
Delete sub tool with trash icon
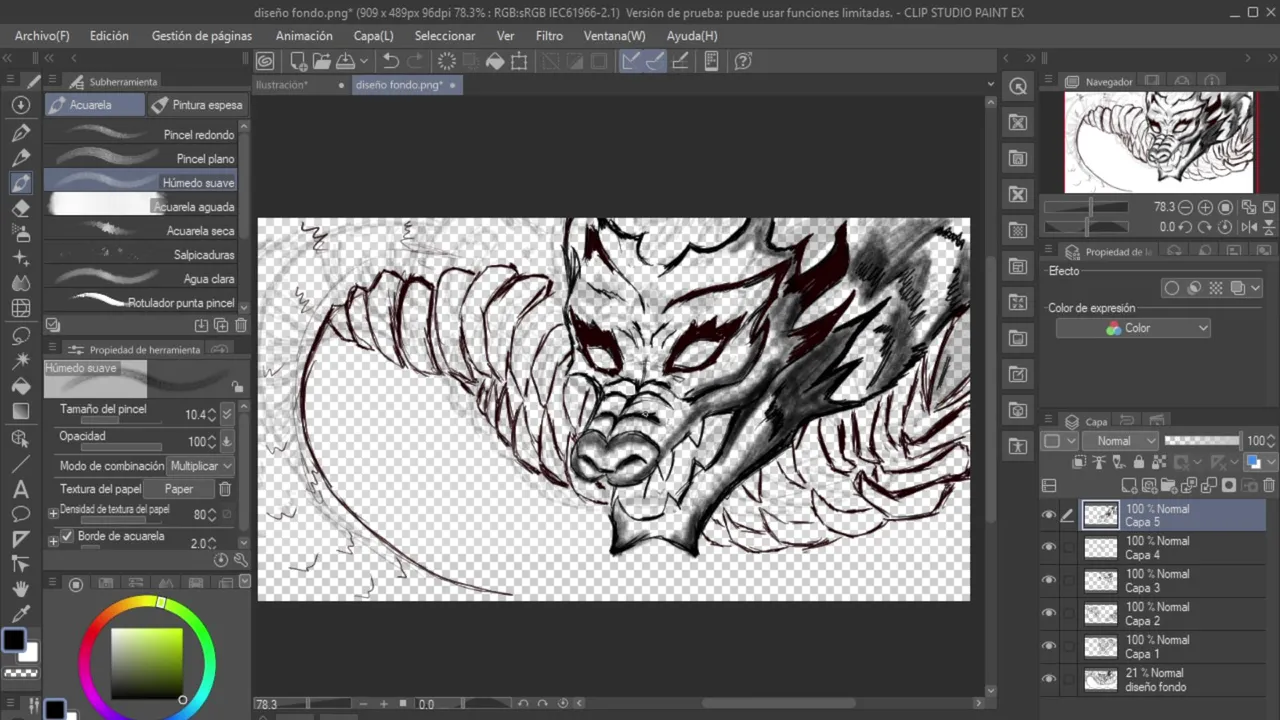pyautogui.click(x=241, y=325)
